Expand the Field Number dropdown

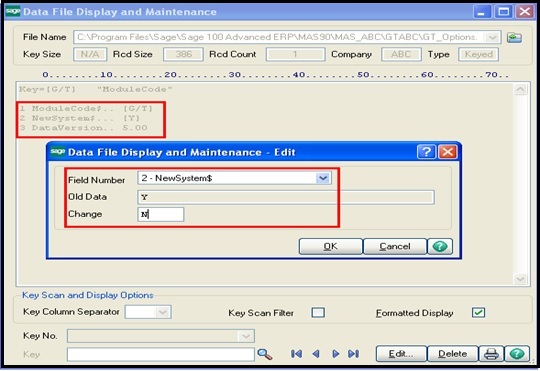[x=323, y=178]
